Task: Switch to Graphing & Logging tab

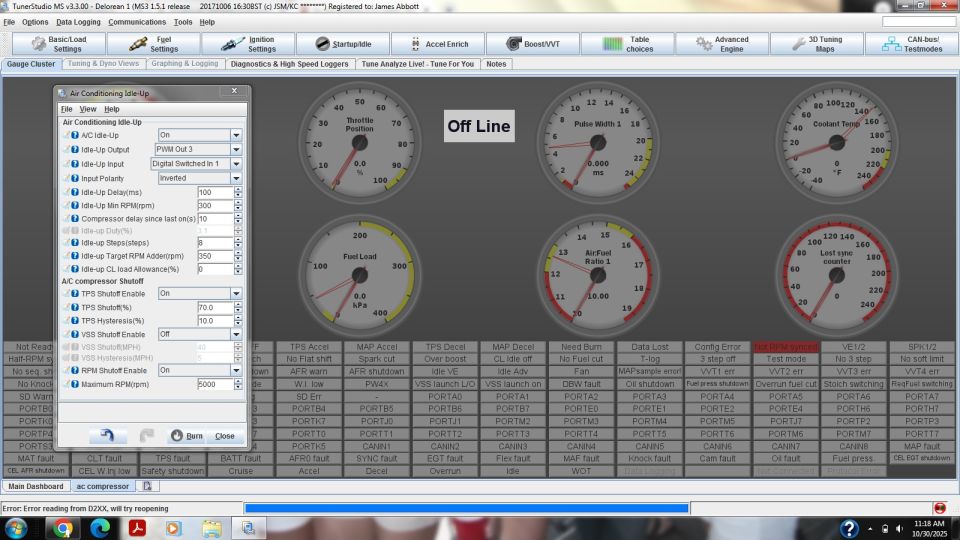Action: point(185,64)
